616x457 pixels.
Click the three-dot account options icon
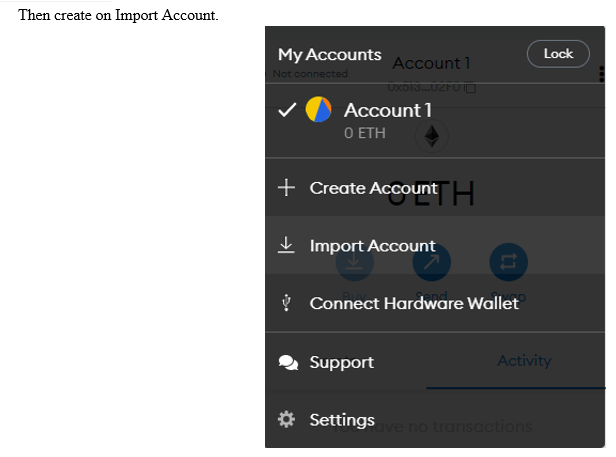601,74
